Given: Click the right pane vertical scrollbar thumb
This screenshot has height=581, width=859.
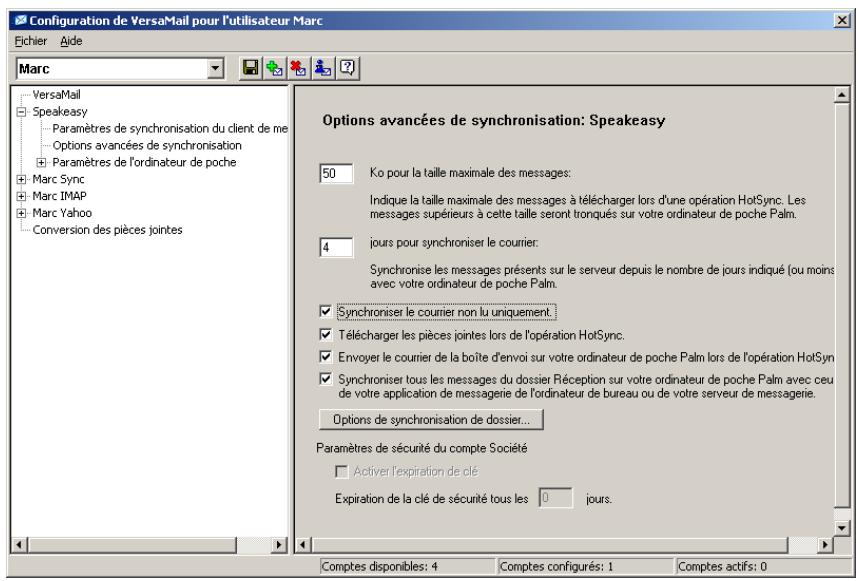Looking at the screenshot, I should (x=841, y=305).
